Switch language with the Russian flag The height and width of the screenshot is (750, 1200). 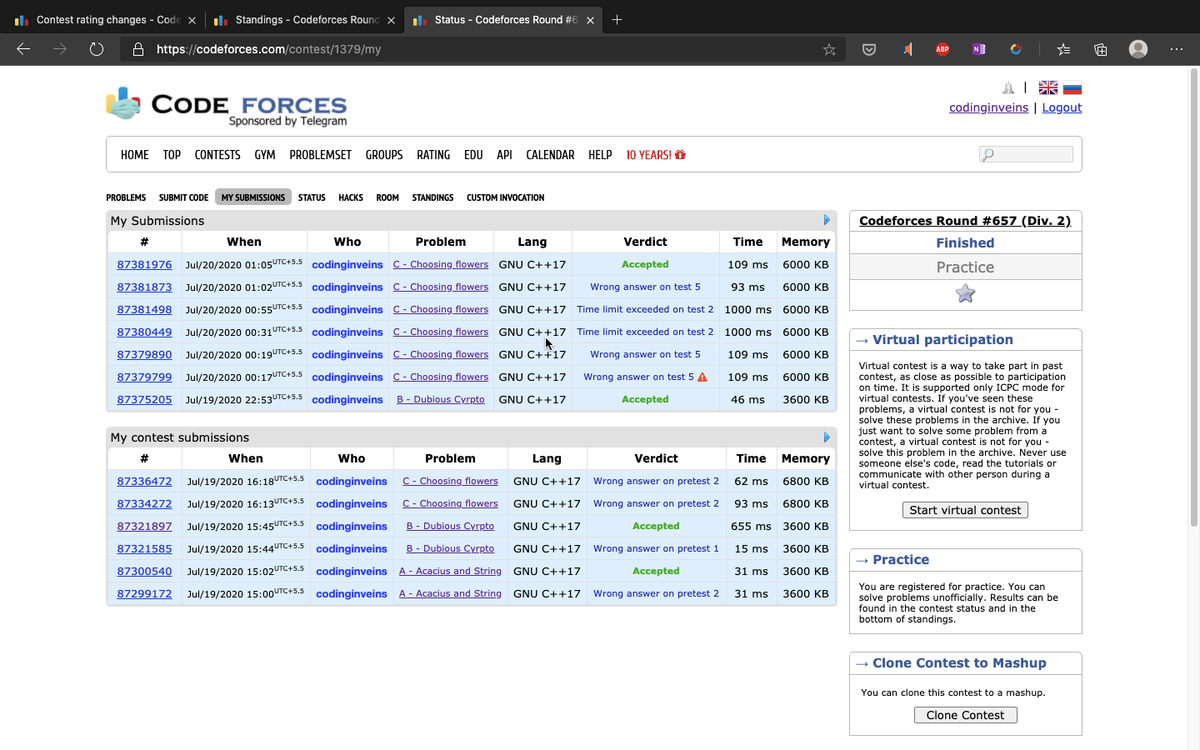point(1072,88)
